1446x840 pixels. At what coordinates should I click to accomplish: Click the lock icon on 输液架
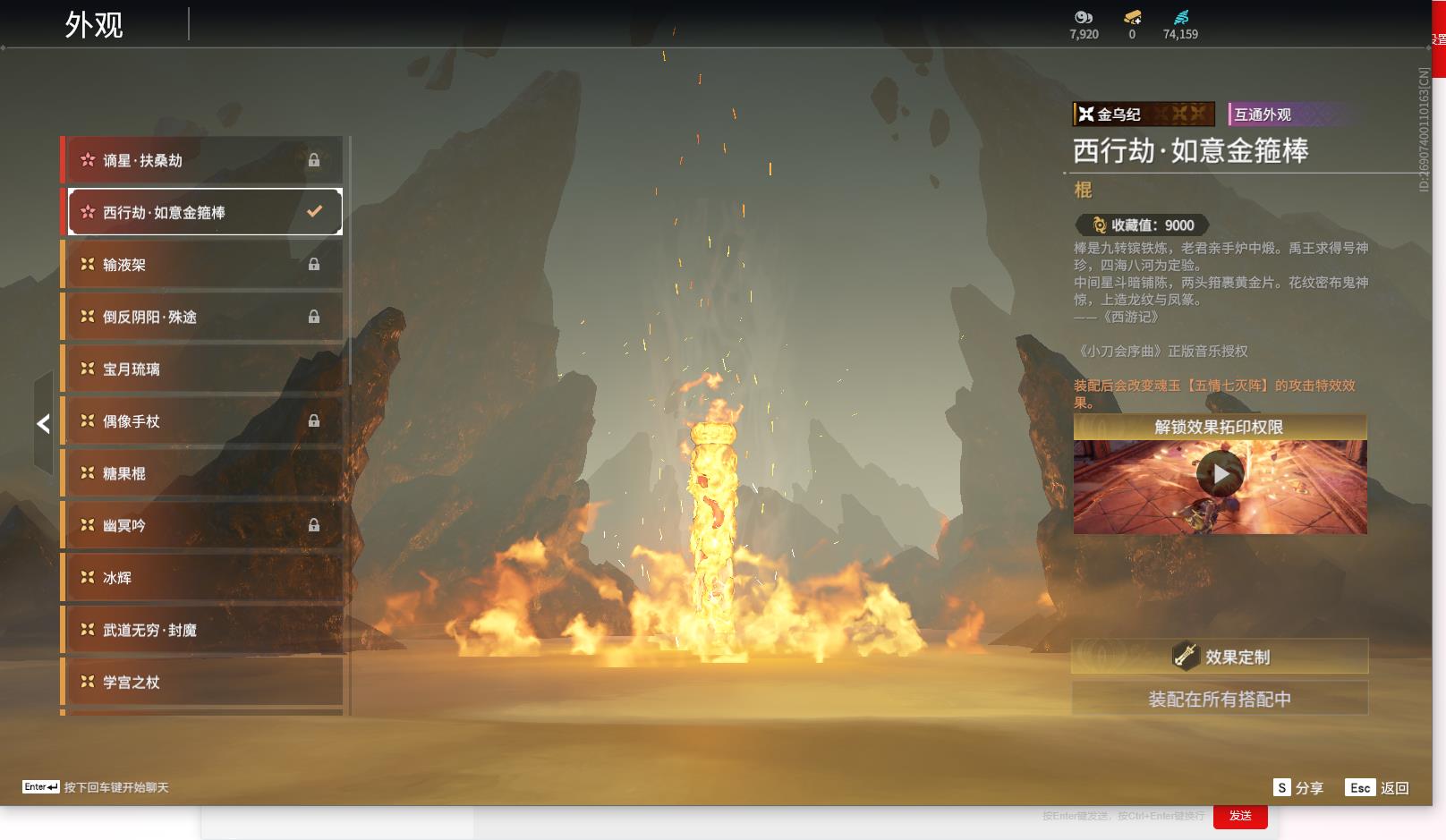click(x=314, y=265)
